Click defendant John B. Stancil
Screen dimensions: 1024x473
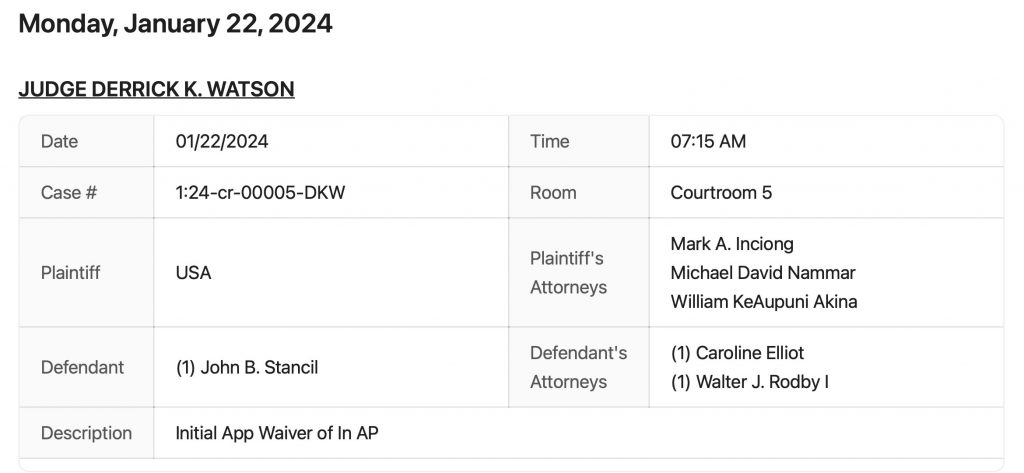pos(246,367)
